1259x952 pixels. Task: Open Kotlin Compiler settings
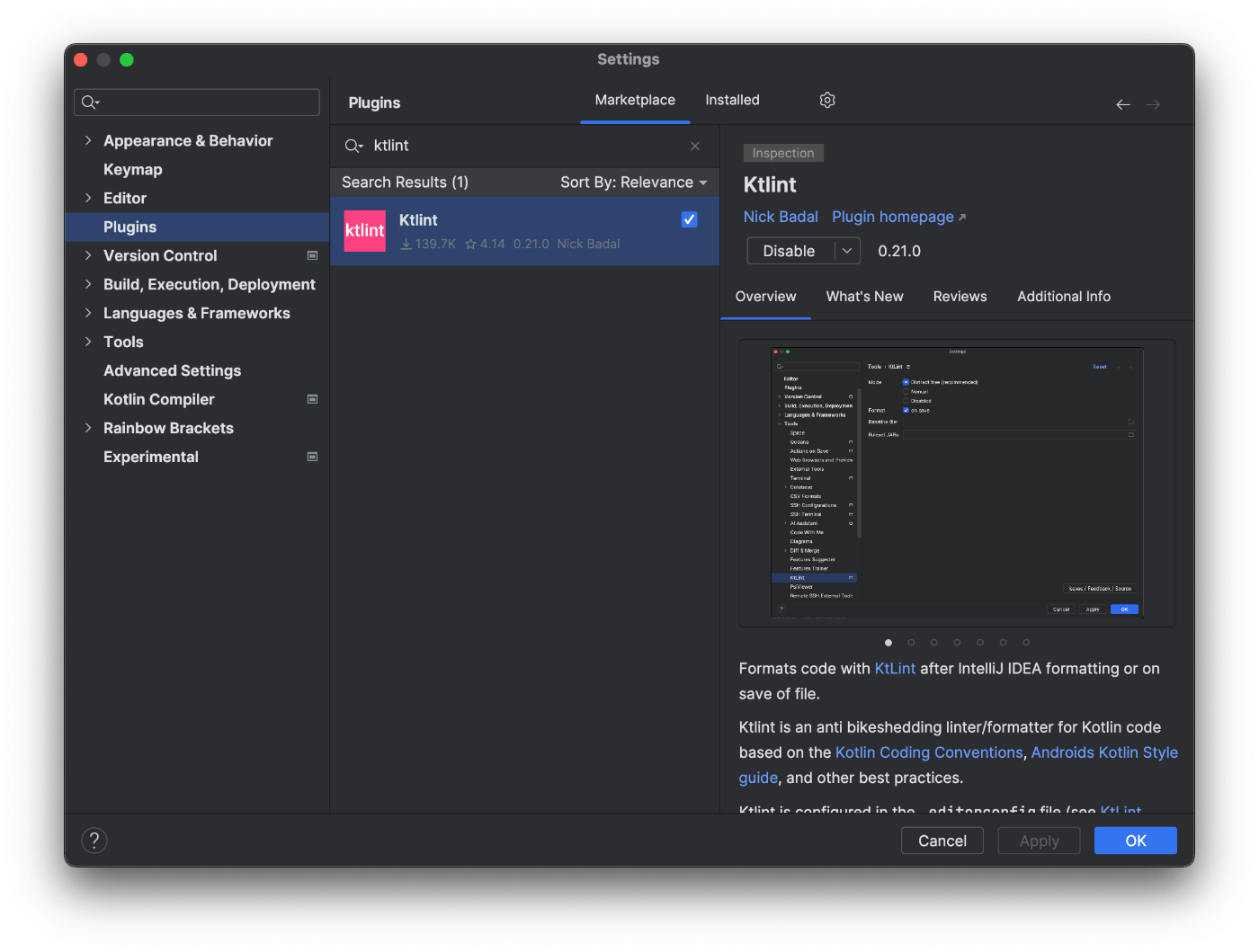pyautogui.click(x=197, y=399)
